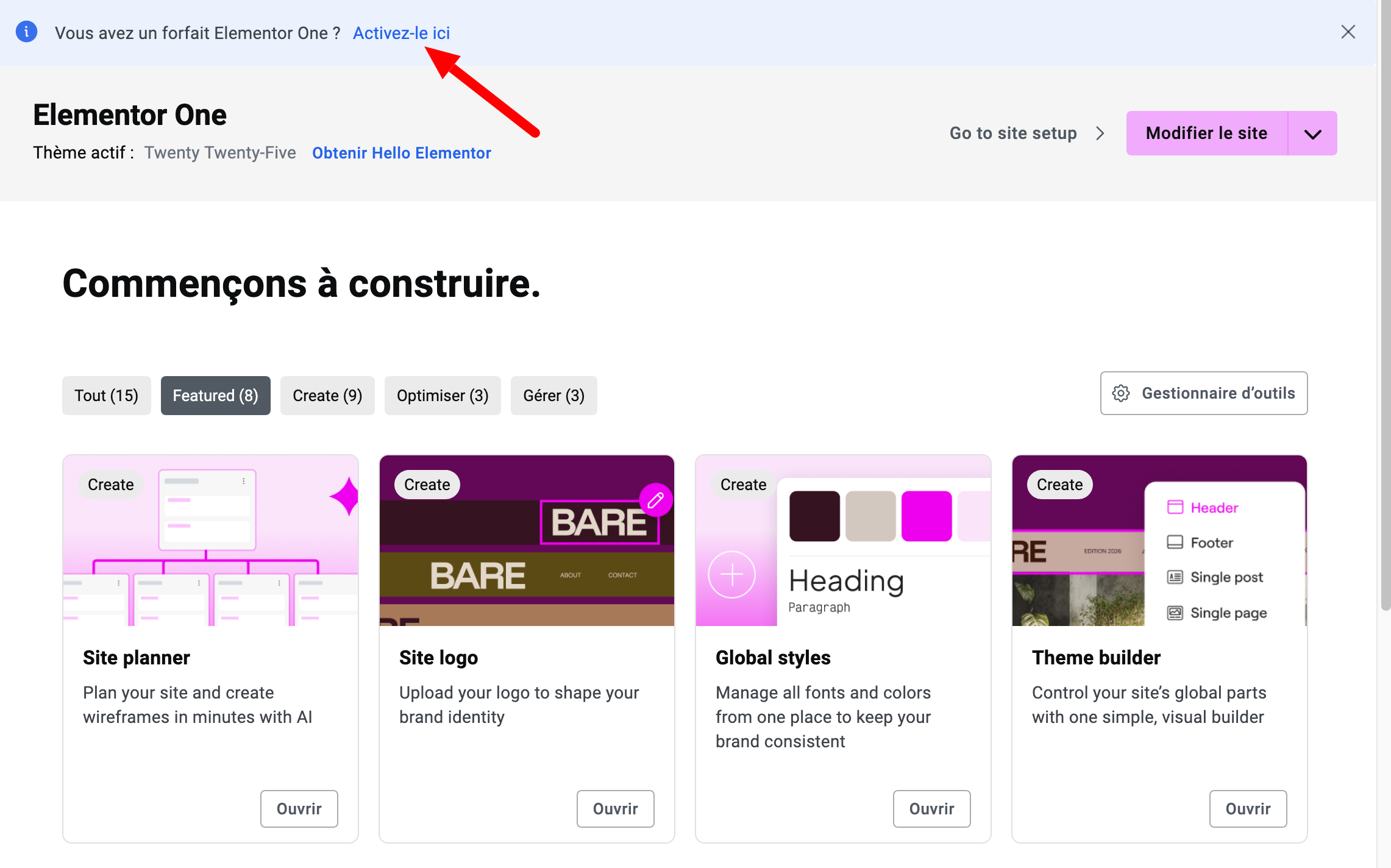
Task: Click the Site planner wireframe thumbnail
Action: tap(210, 541)
